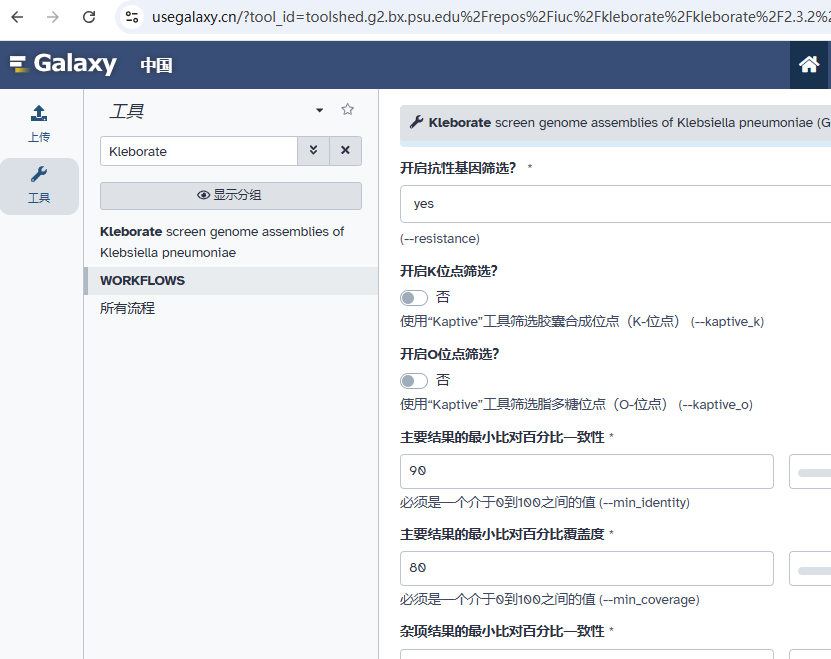831x659 pixels.
Task: Click the Upload (上传) icon in sidebar
Action: [38, 120]
